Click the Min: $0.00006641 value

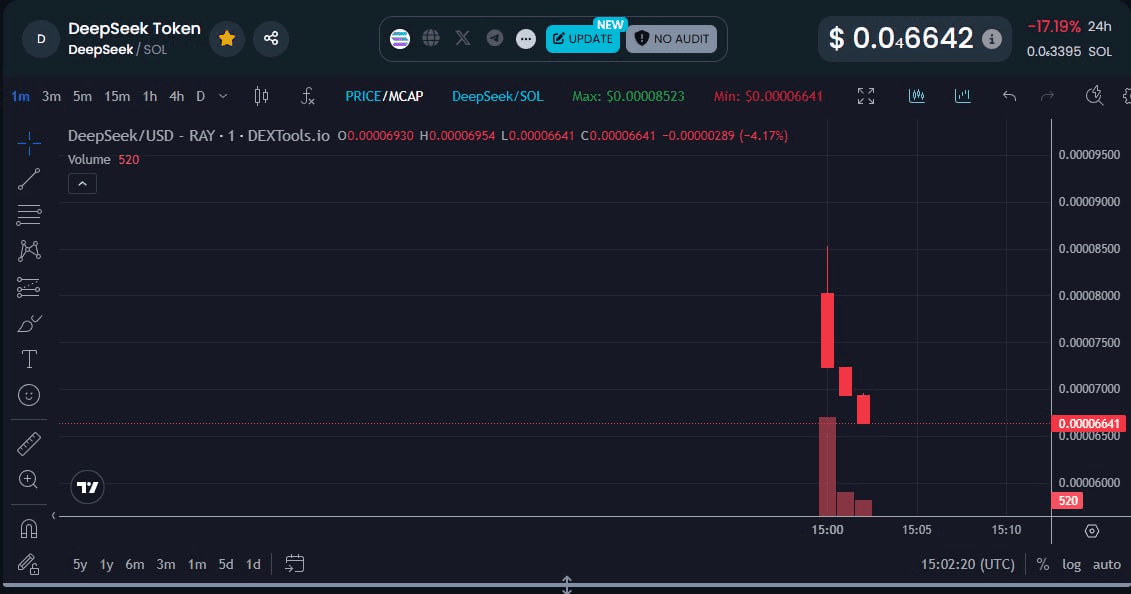point(768,96)
